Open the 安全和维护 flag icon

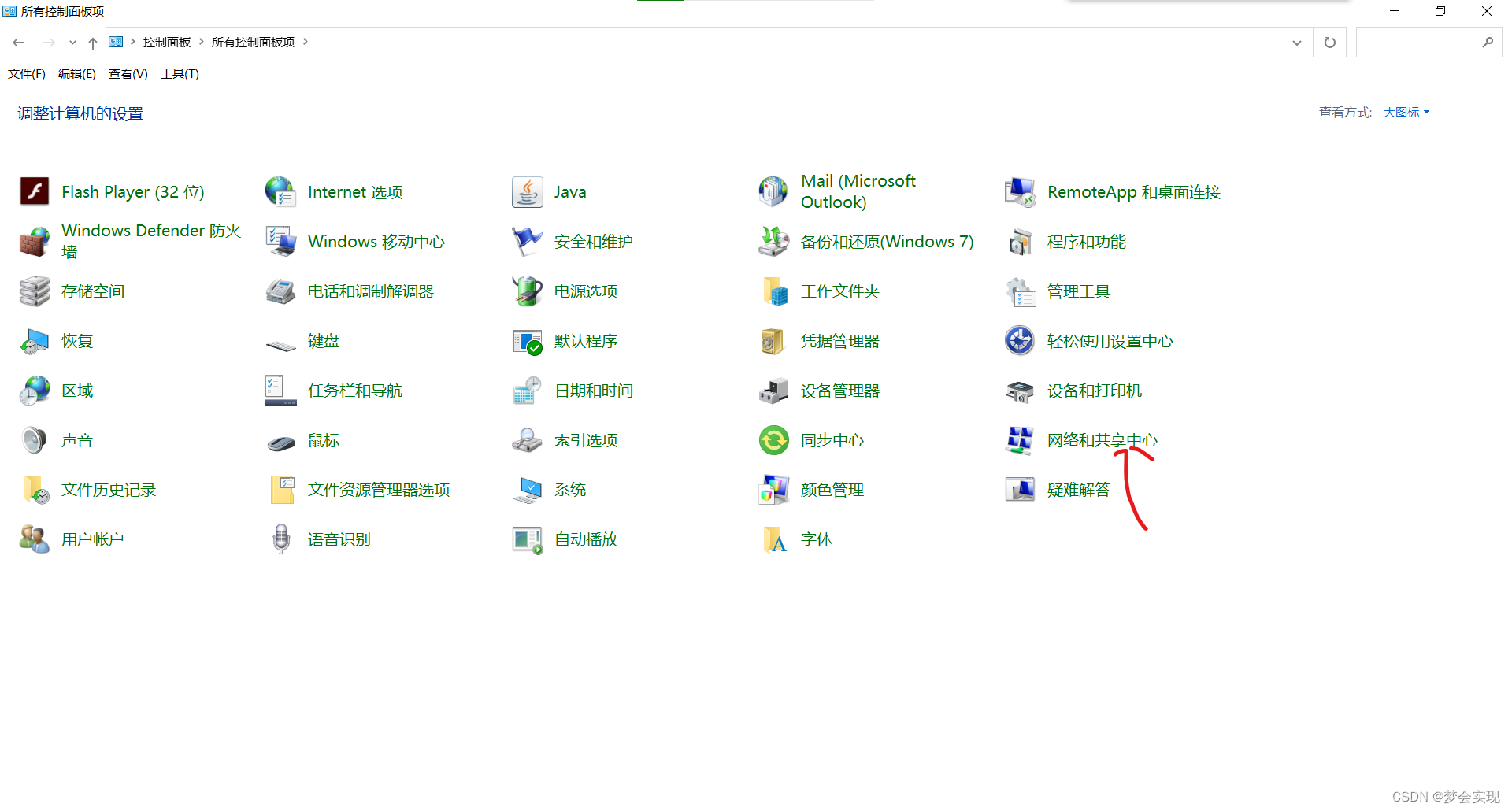[x=528, y=241]
